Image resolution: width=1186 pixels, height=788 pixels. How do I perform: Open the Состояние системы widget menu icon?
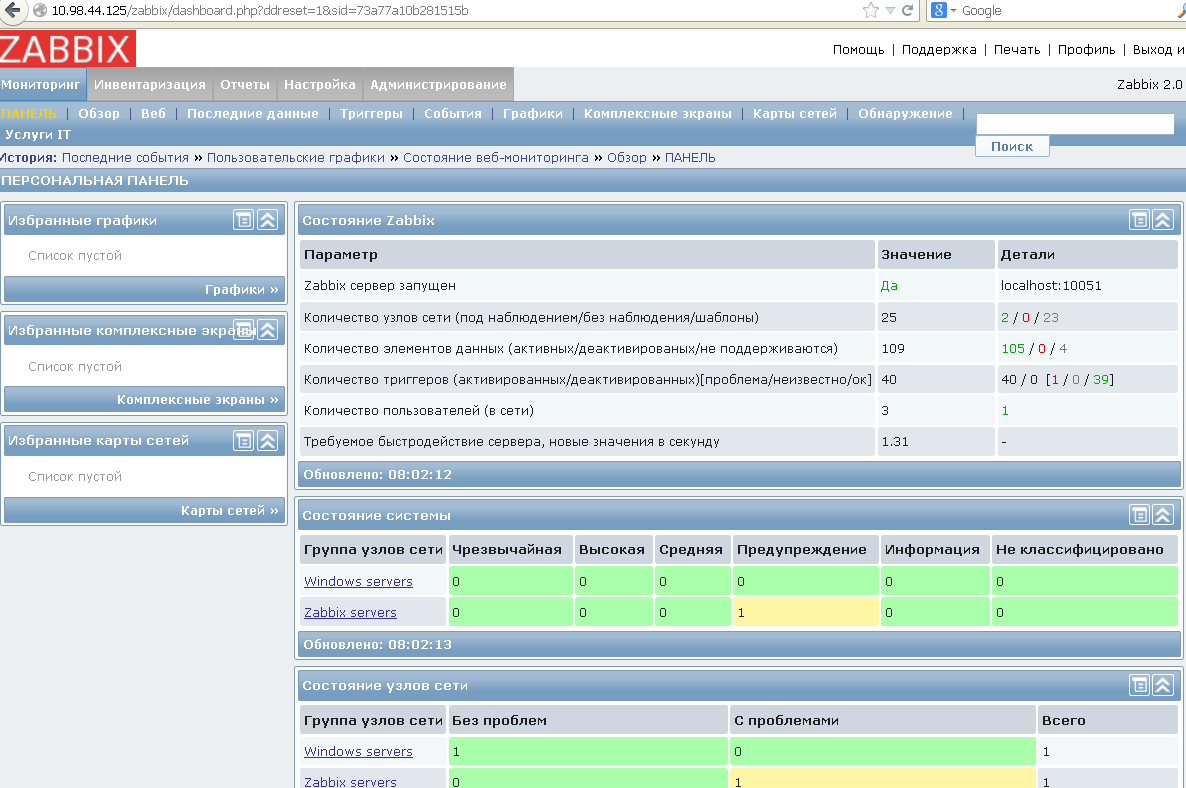[x=1141, y=514]
